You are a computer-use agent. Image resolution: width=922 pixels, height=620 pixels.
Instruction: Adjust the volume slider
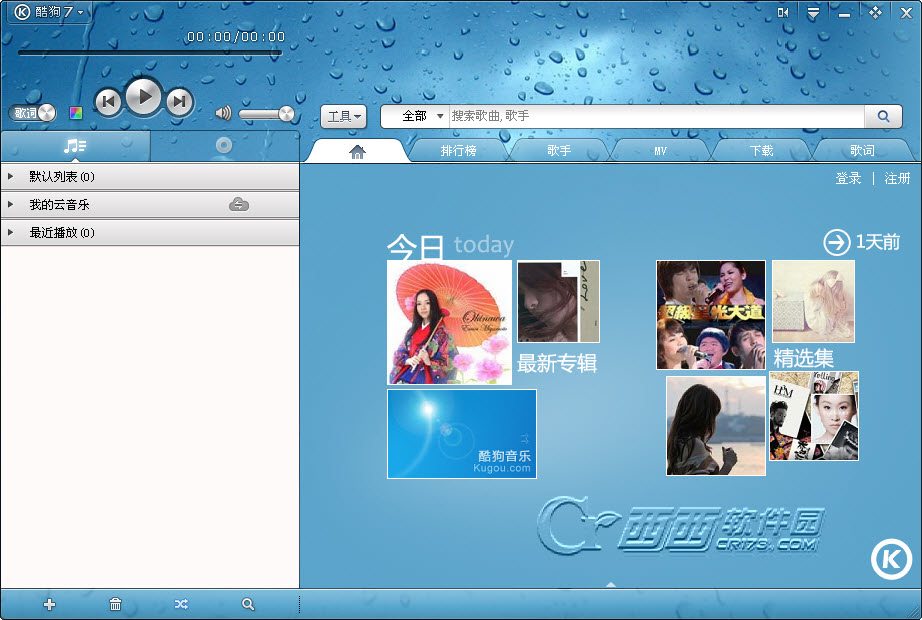[x=267, y=114]
